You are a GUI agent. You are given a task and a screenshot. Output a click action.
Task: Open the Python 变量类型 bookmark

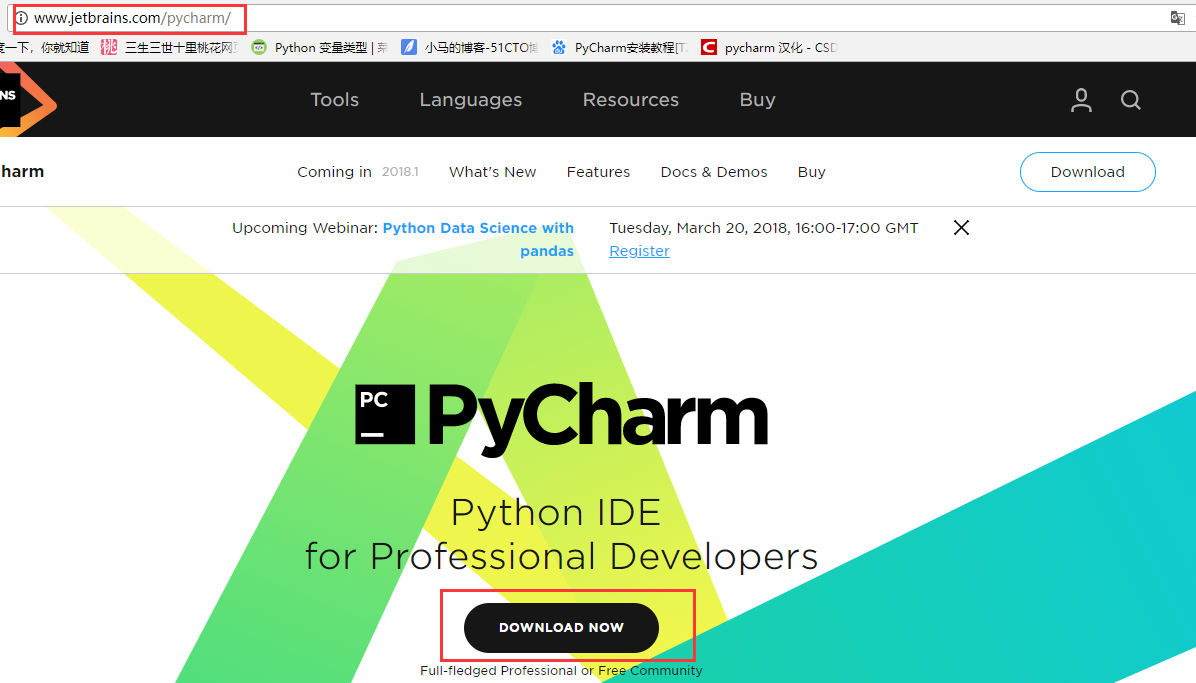[320, 47]
